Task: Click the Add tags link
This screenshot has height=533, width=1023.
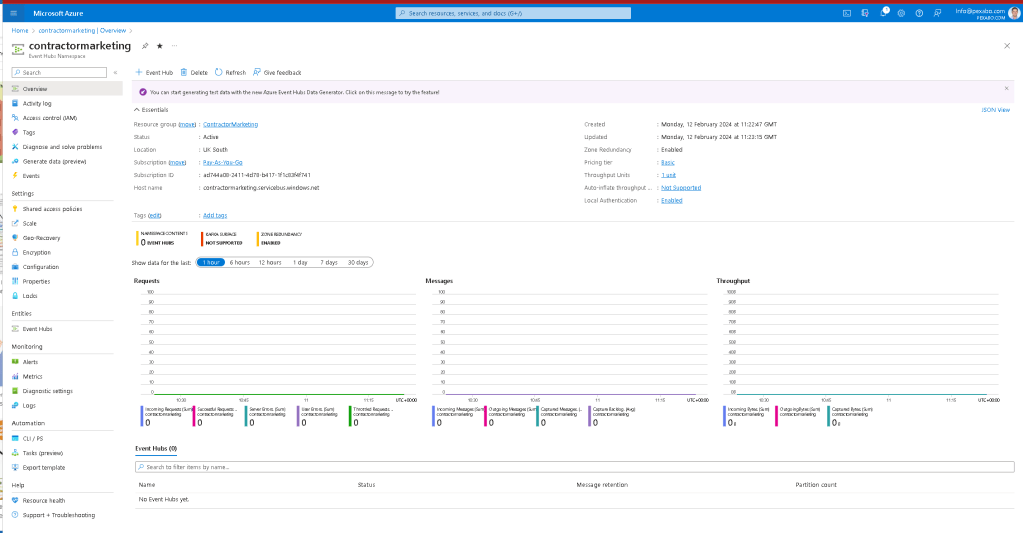Action: [x=215, y=215]
